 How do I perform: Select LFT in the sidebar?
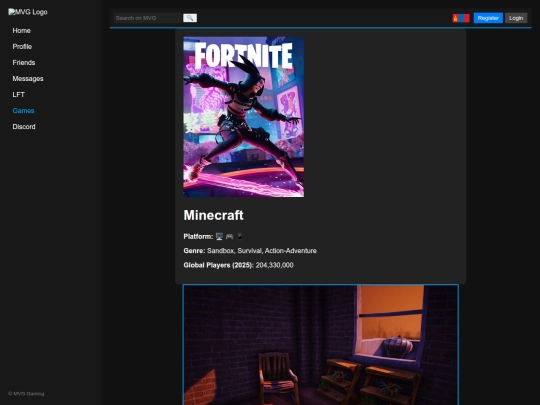(x=19, y=95)
